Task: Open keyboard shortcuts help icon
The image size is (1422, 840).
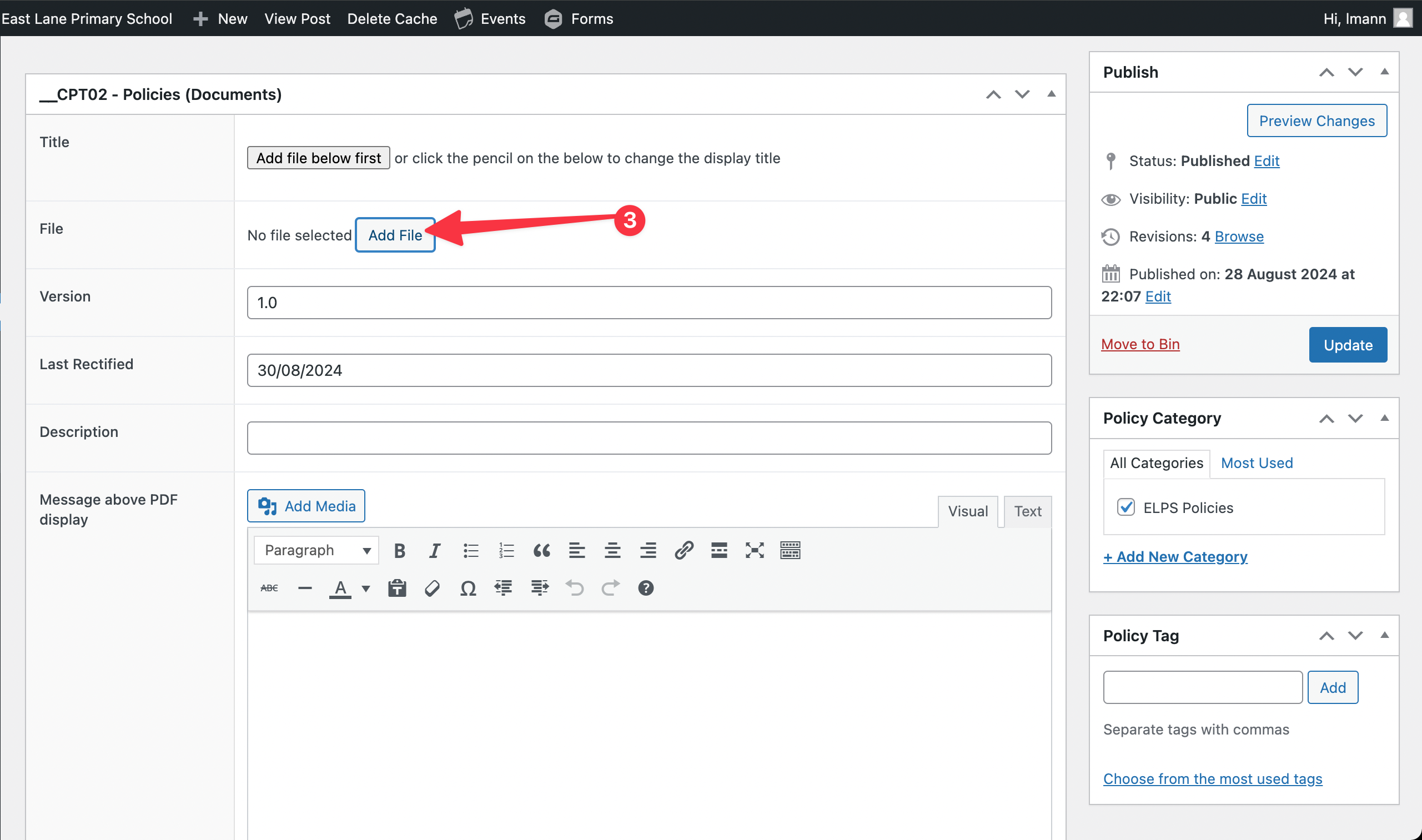Action: click(x=645, y=588)
